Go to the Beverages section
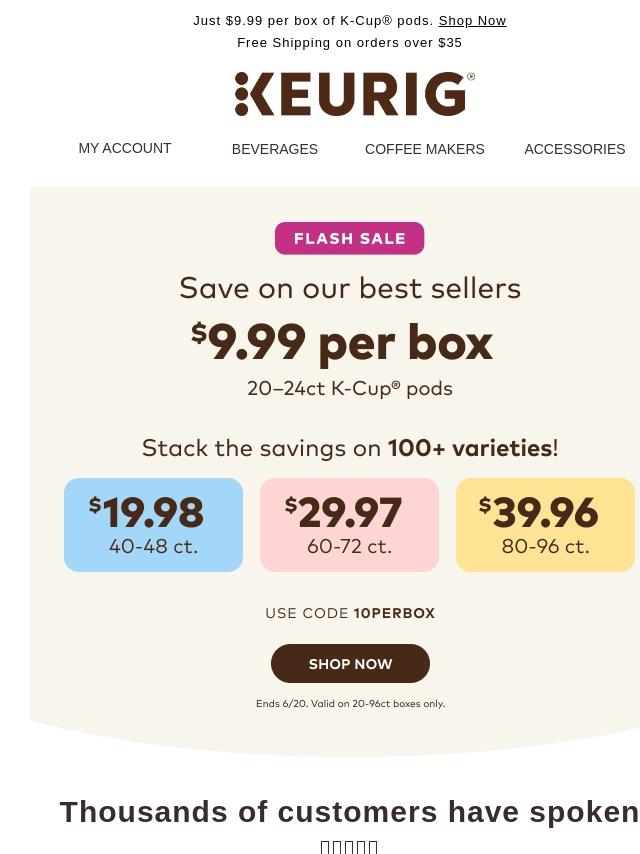Viewport: 640px width, 854px height. (x=275, y=149)
